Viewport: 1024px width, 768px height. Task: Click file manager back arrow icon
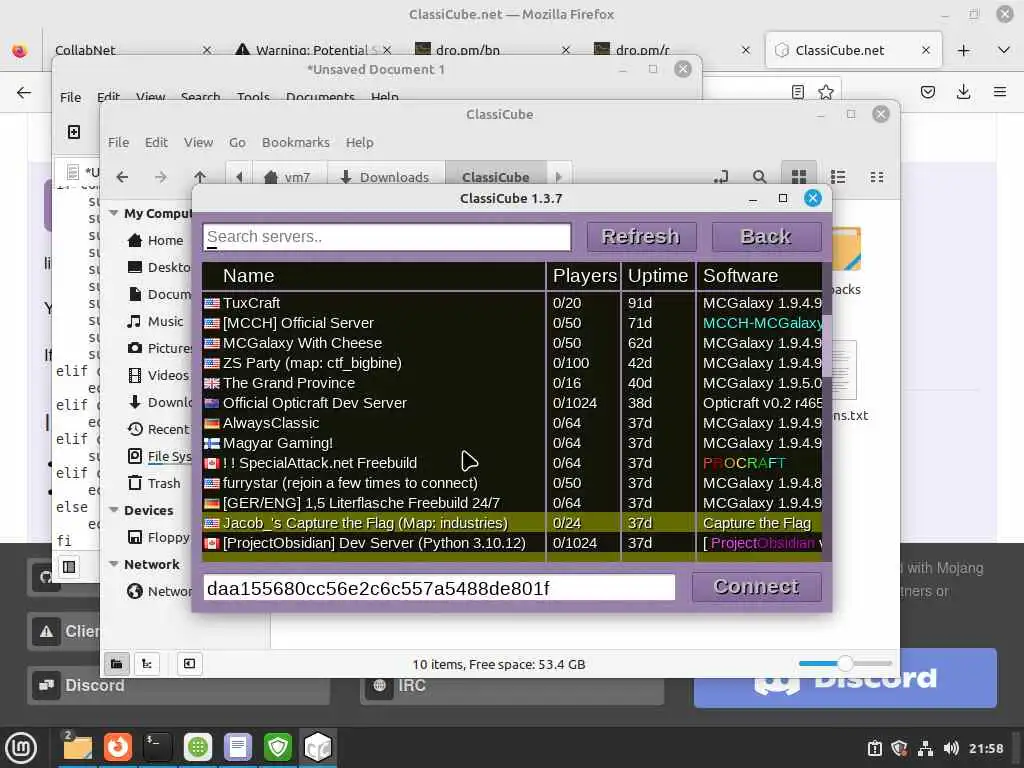[x=122, y=177]
